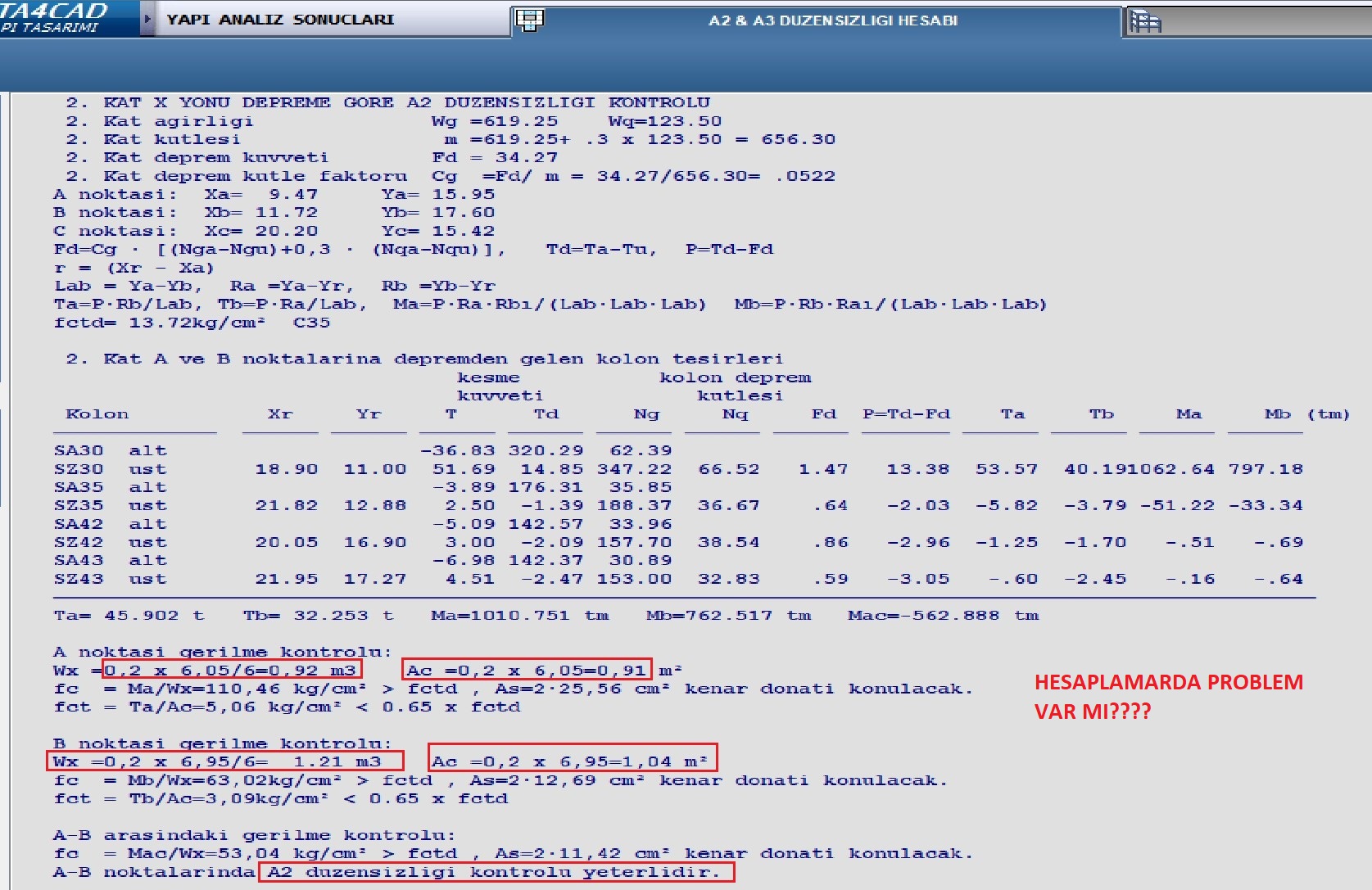1372x890 pixels.
Task: Click the A-B arasindaki gerilme kontrolu heading
Action: pos(254,835)
